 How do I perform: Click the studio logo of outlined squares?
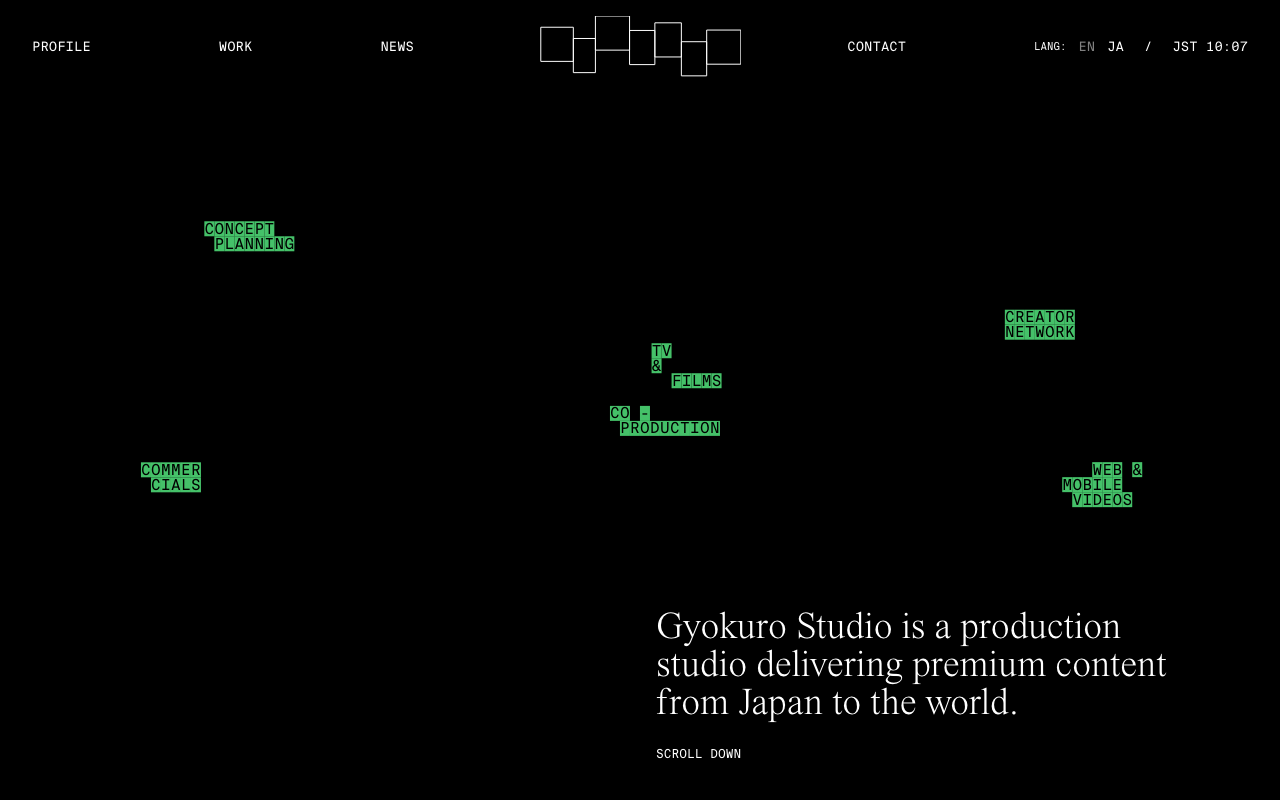[640, 46]
